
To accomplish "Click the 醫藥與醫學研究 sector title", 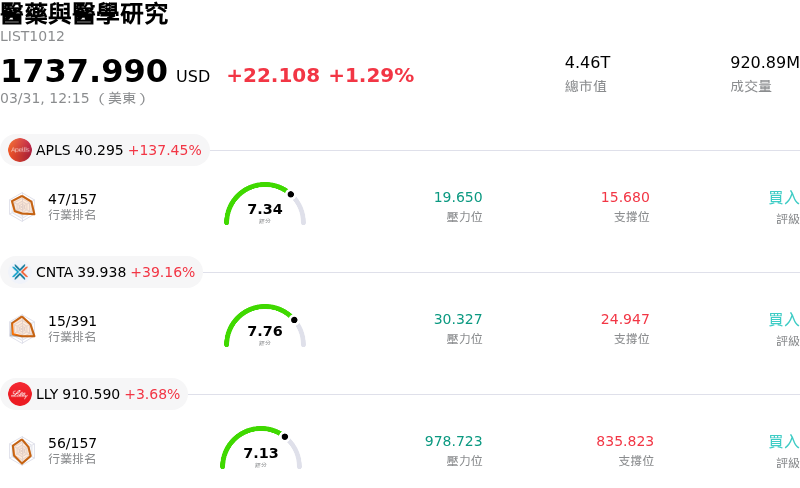I will coord(84,14).
